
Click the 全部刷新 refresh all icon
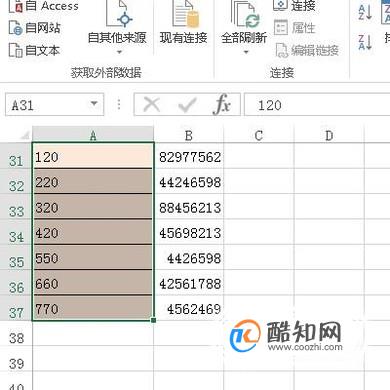(x=245, y=15)
